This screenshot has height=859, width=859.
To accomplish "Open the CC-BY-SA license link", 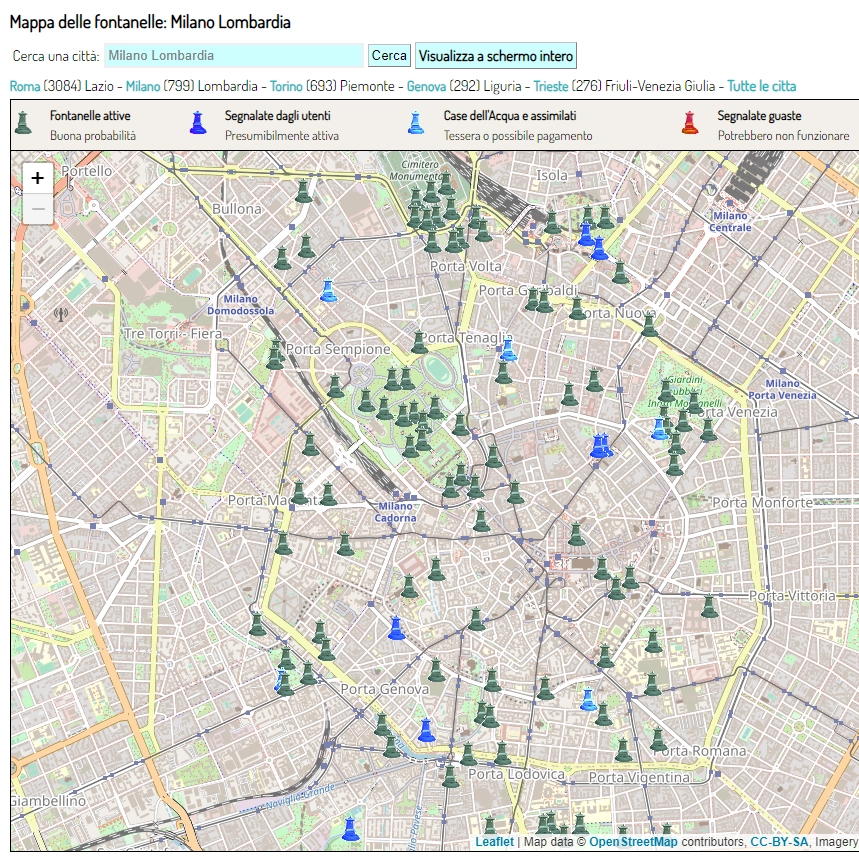I will (x=779, y=842).
